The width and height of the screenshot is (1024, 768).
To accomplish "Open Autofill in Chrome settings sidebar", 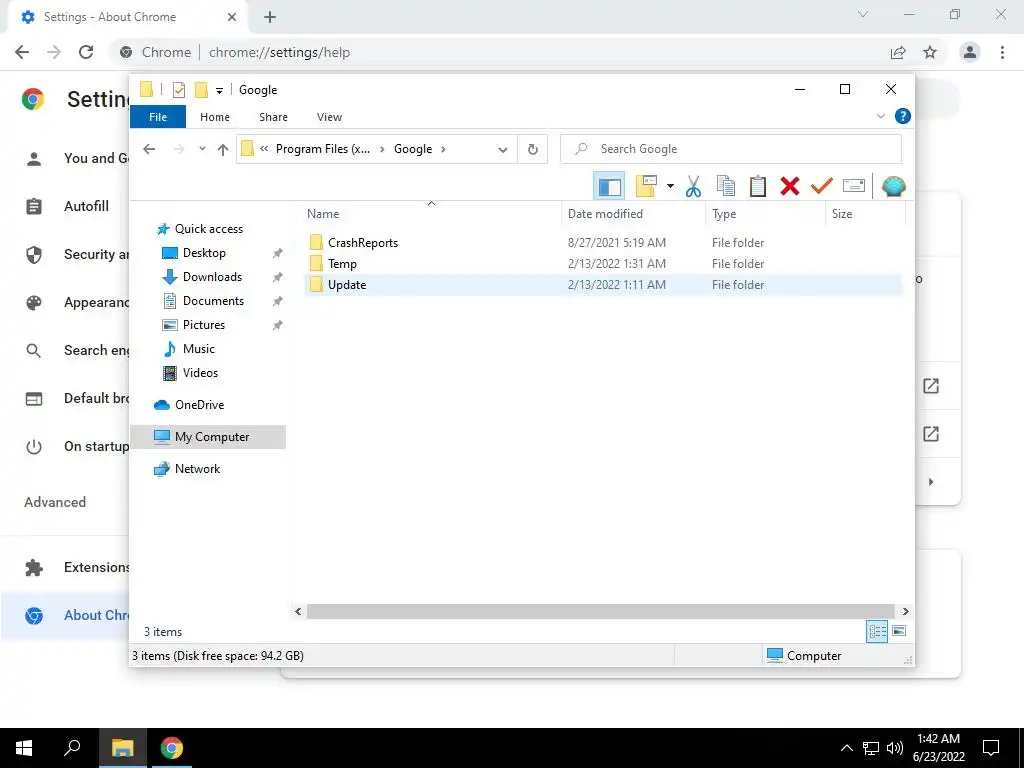I will click(86, 206).
